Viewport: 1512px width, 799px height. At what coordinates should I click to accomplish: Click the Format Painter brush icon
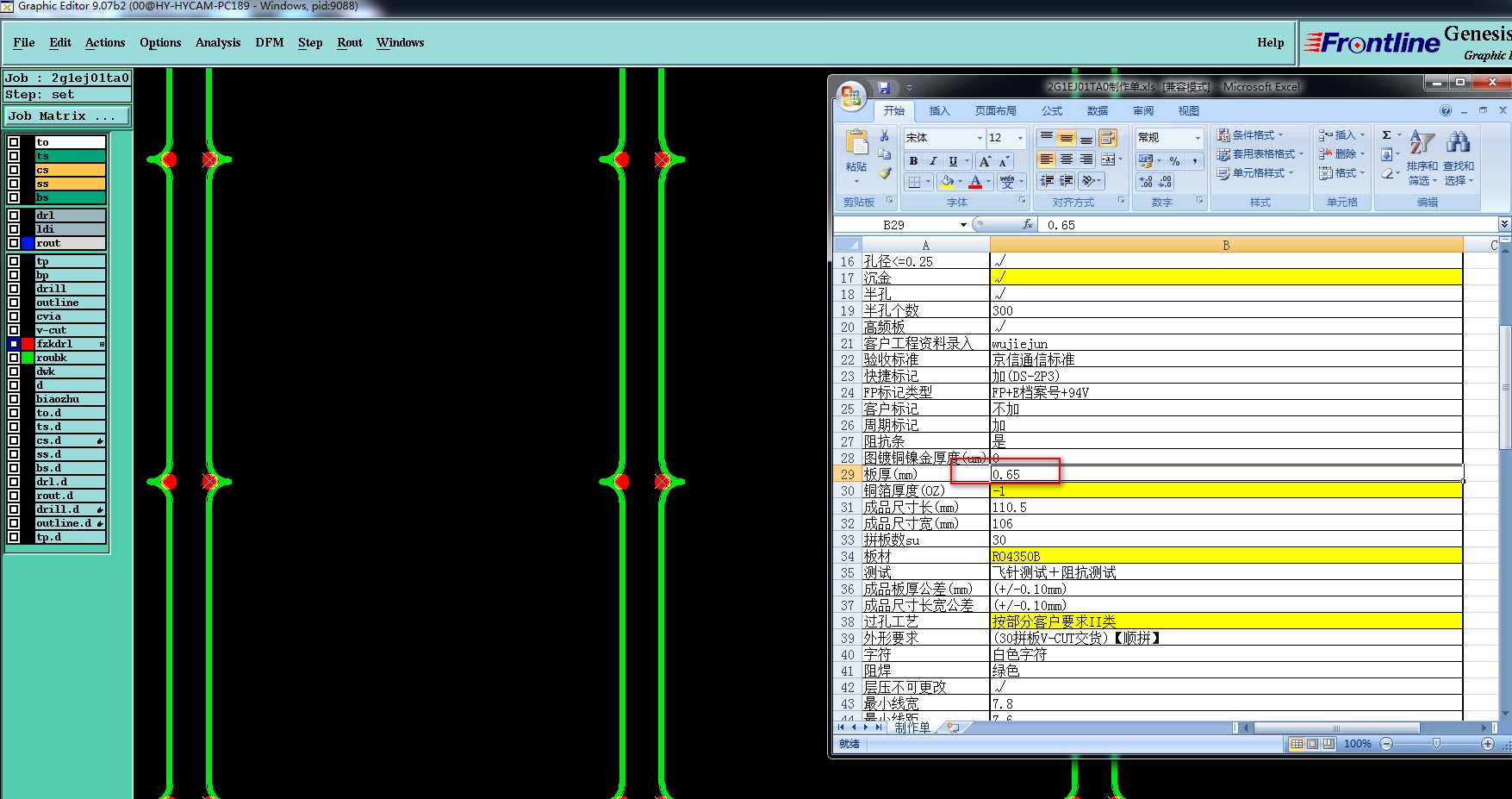[x=884, y=174]
